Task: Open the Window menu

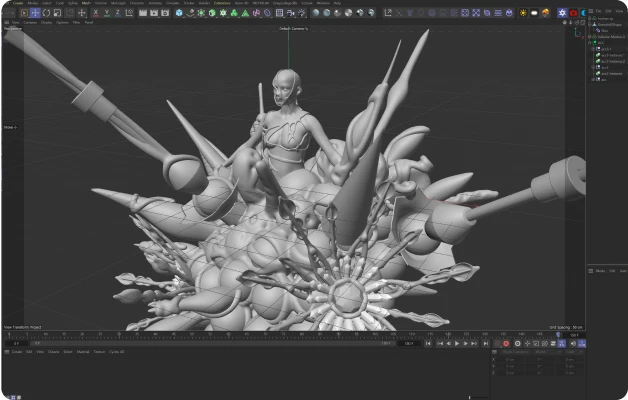Action: [323, 3]
